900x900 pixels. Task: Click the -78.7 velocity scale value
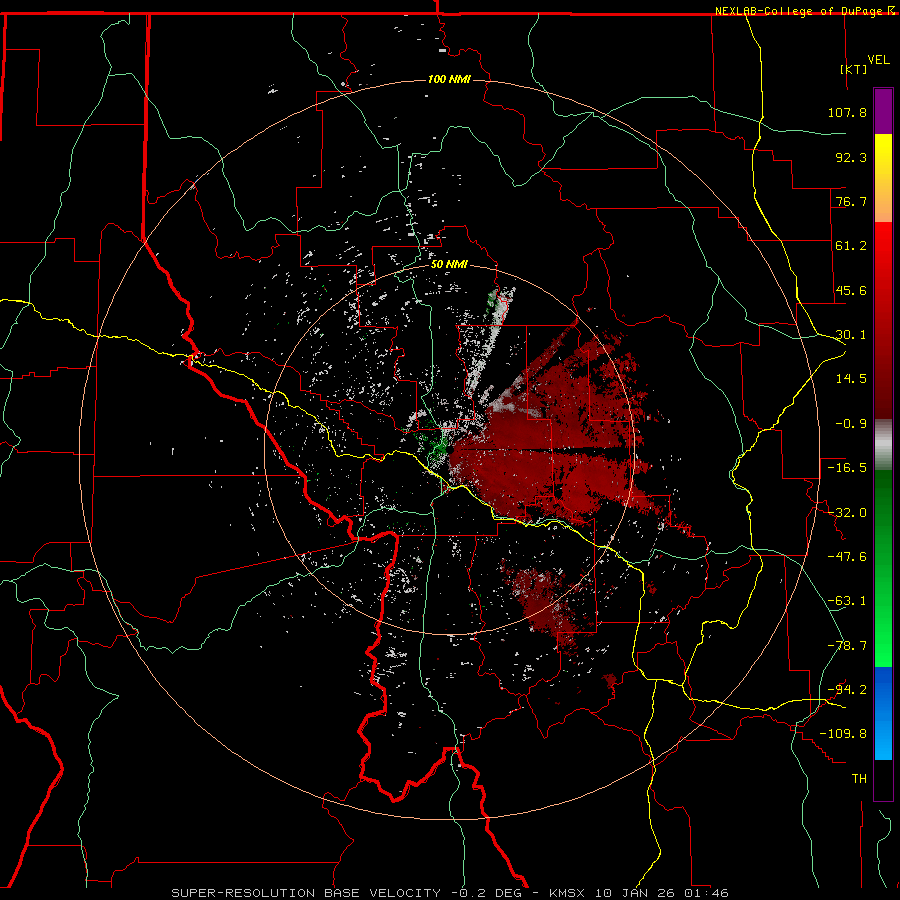pyautogui.click(x=847, y=646)
